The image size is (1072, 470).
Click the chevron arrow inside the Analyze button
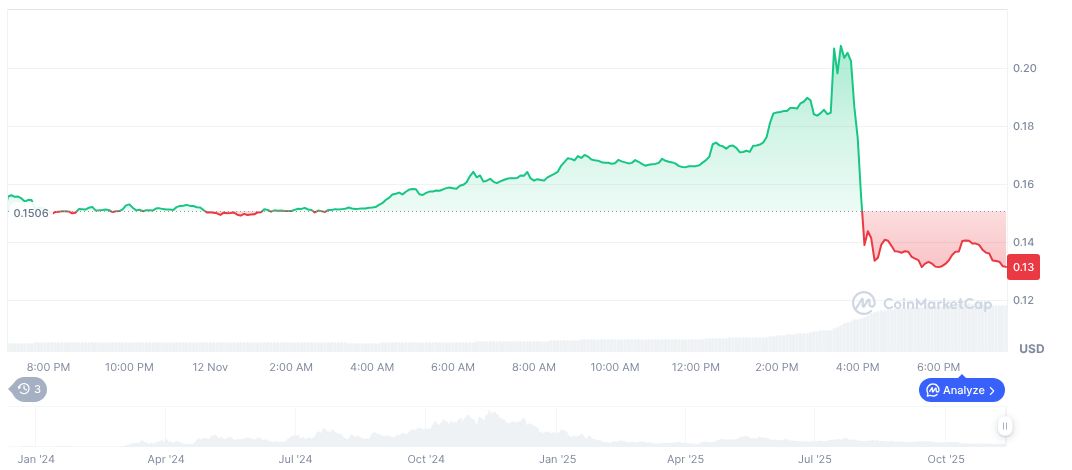point(992,390)
